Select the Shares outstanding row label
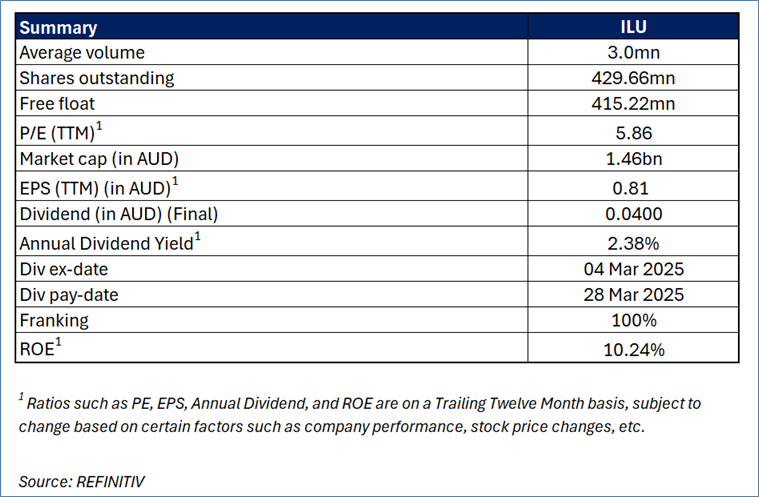759x497 pixels. coord(97,78)
